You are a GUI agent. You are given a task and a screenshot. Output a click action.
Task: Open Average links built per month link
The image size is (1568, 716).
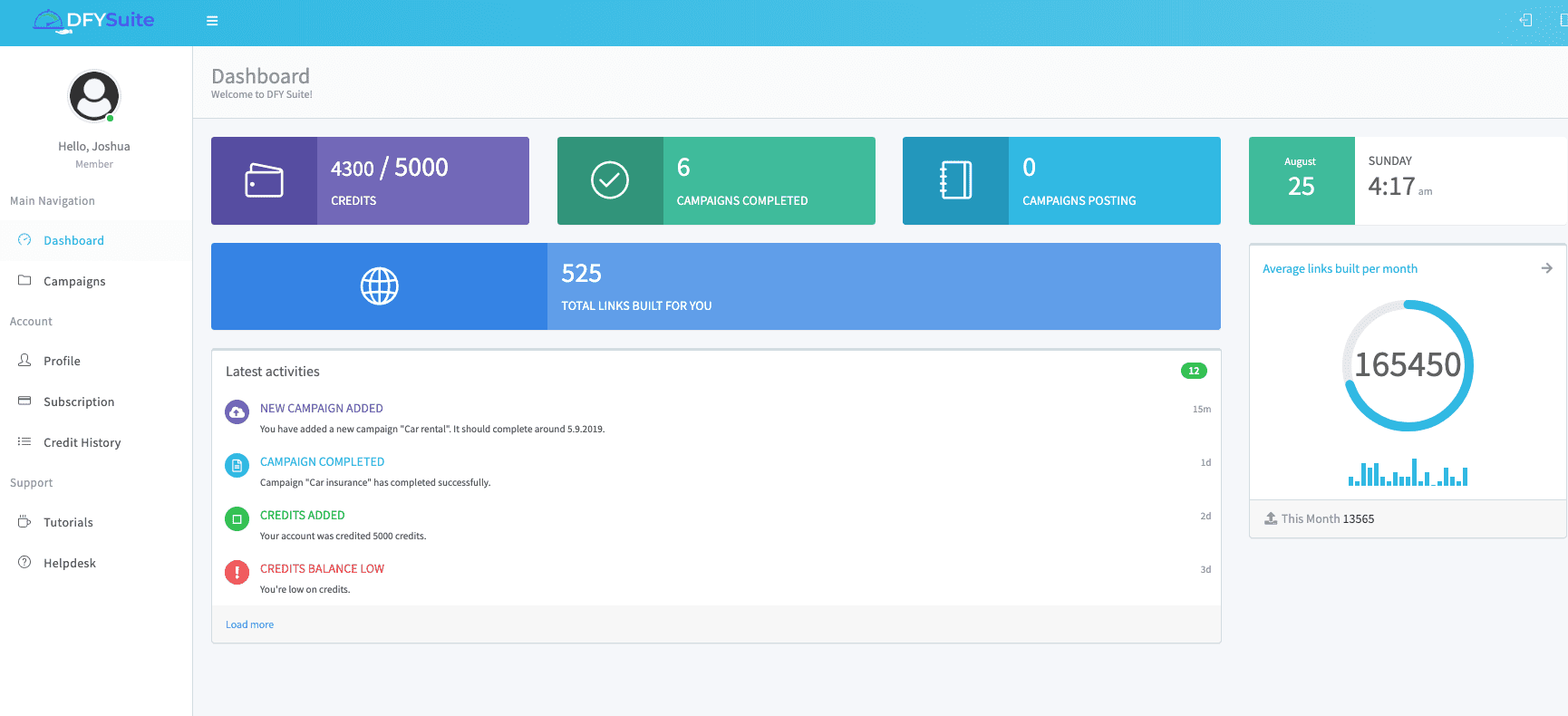tap(1340, 268)
